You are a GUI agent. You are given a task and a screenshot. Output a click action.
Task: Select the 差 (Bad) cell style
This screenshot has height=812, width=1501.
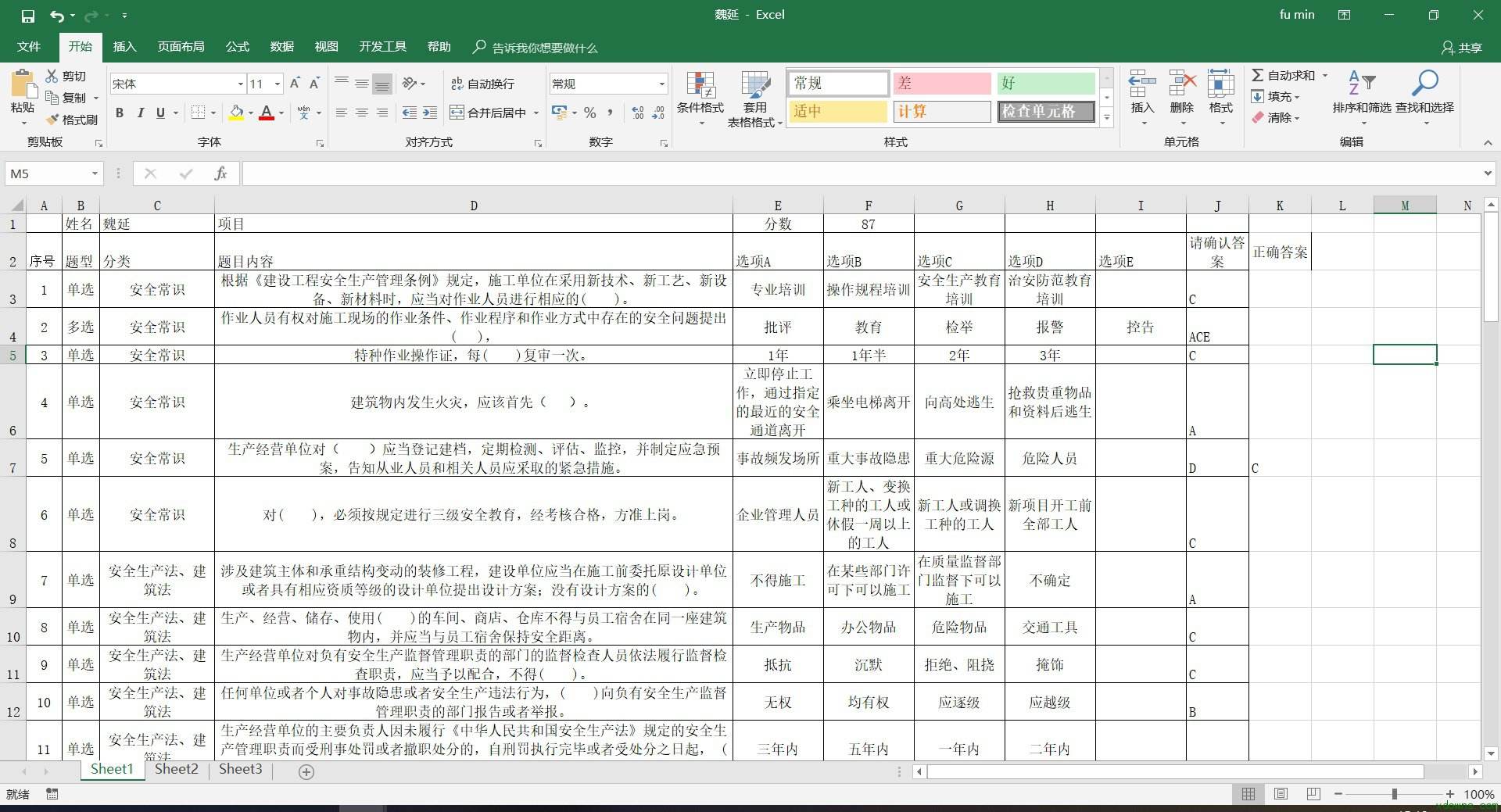coord(942,84)
